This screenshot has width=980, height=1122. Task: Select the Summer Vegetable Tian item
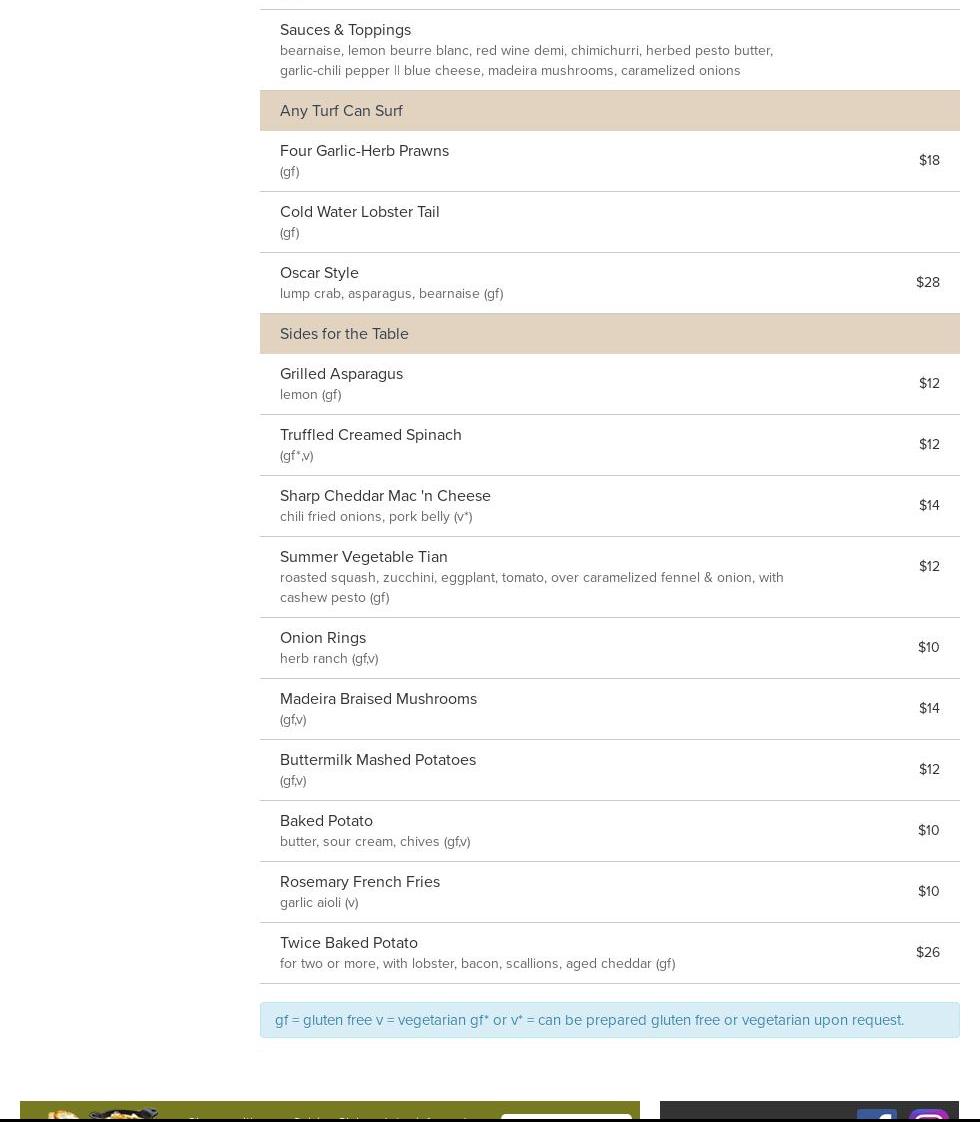point(363,557)
